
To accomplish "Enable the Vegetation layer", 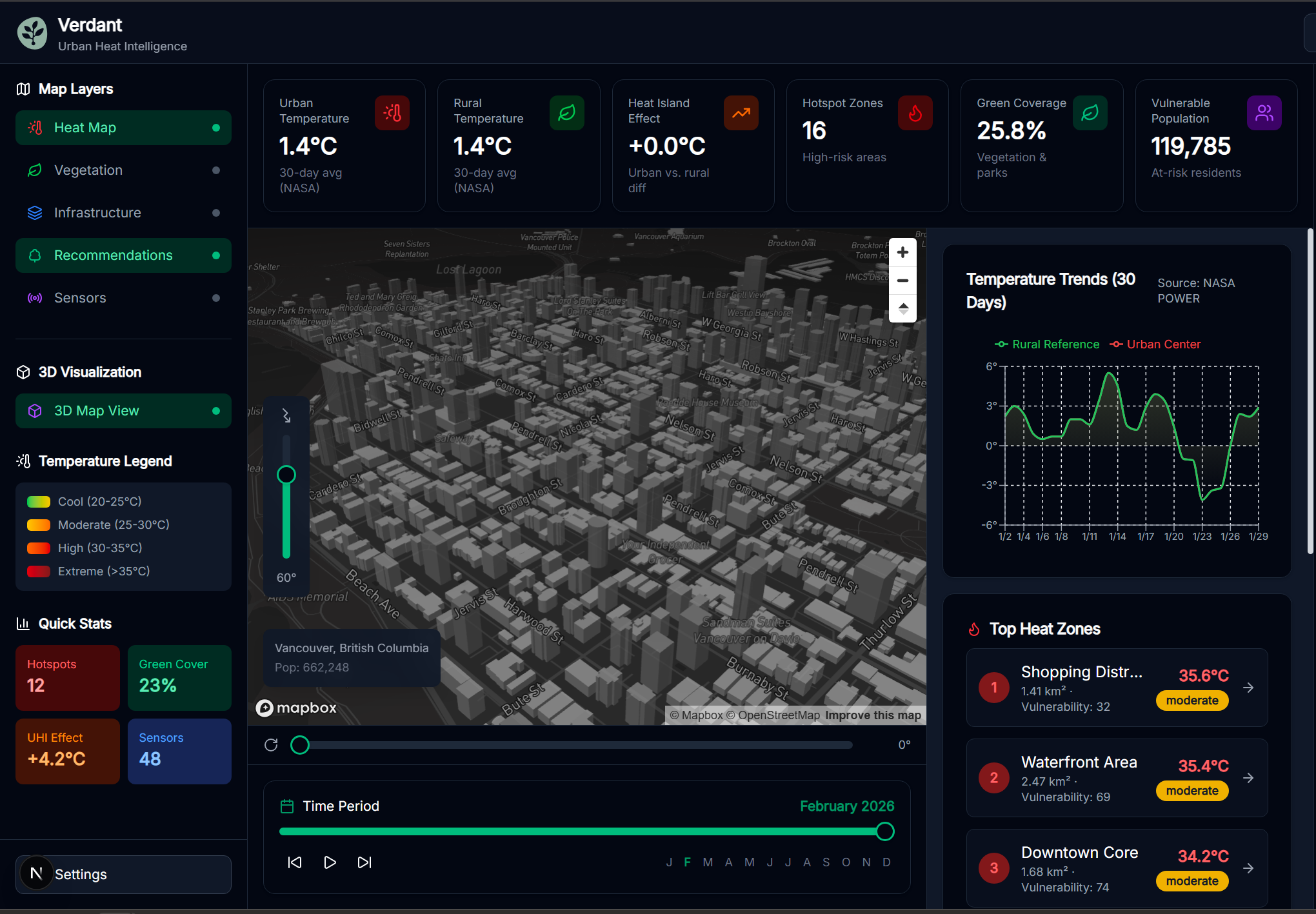I will point(123,170).
